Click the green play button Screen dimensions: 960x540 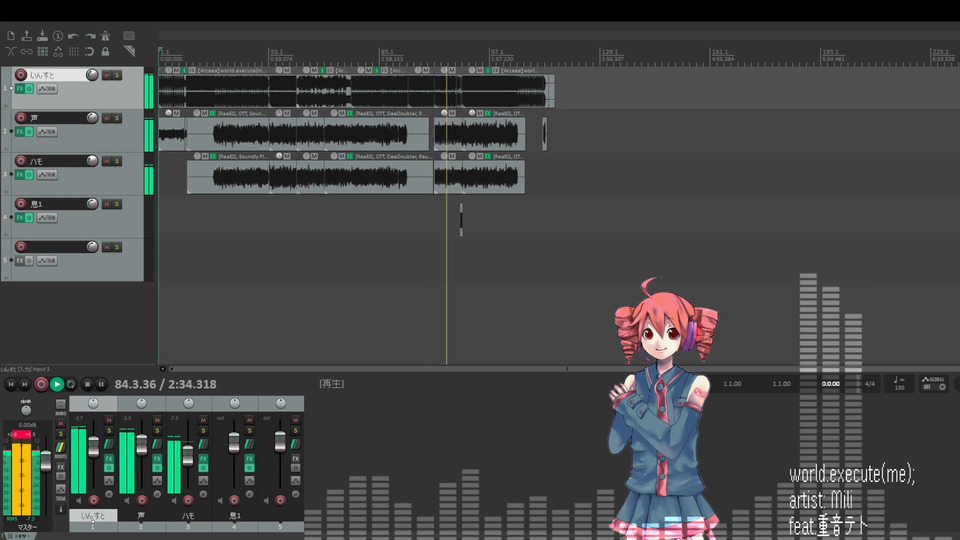pyautogui.click(x=57, y=384)
